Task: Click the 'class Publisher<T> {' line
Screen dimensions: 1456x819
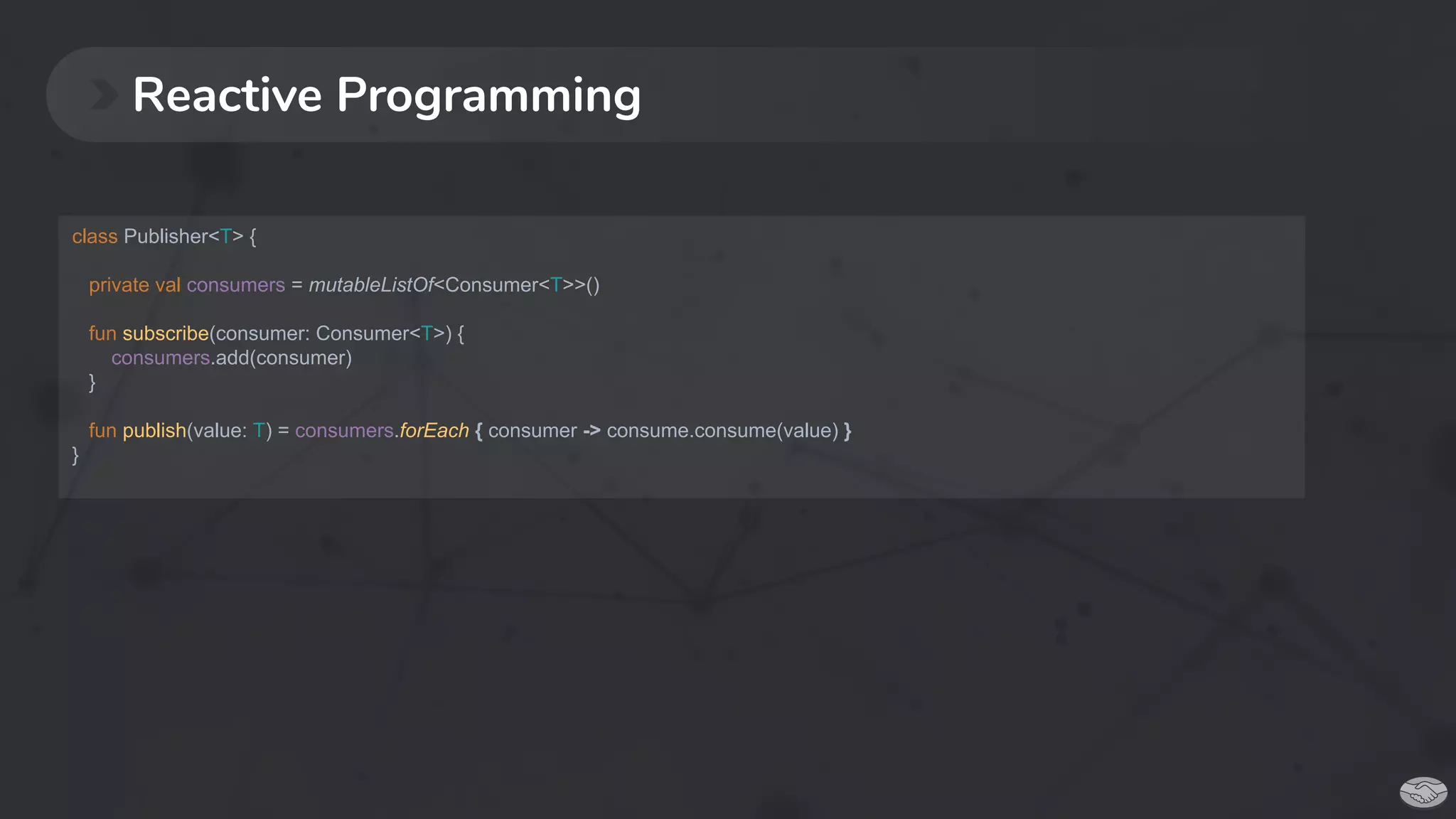Action: [x=164, y=236]
